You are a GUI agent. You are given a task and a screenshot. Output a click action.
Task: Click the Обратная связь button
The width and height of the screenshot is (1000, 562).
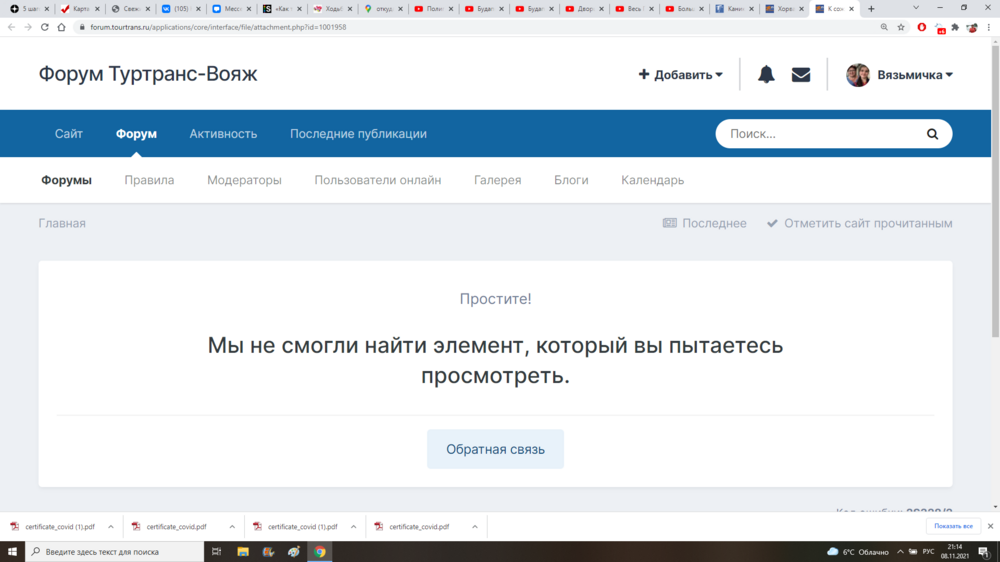(495, 449)
